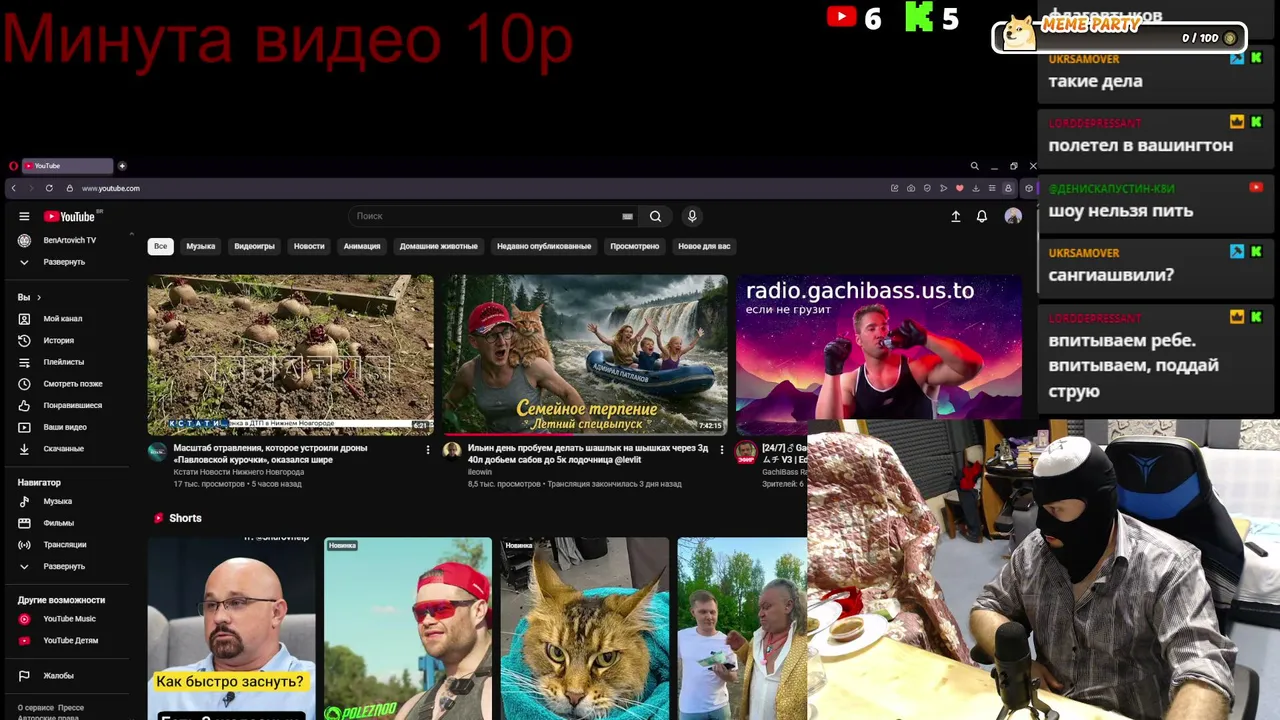Select the Новости filter chip

[x=309, y=246]
